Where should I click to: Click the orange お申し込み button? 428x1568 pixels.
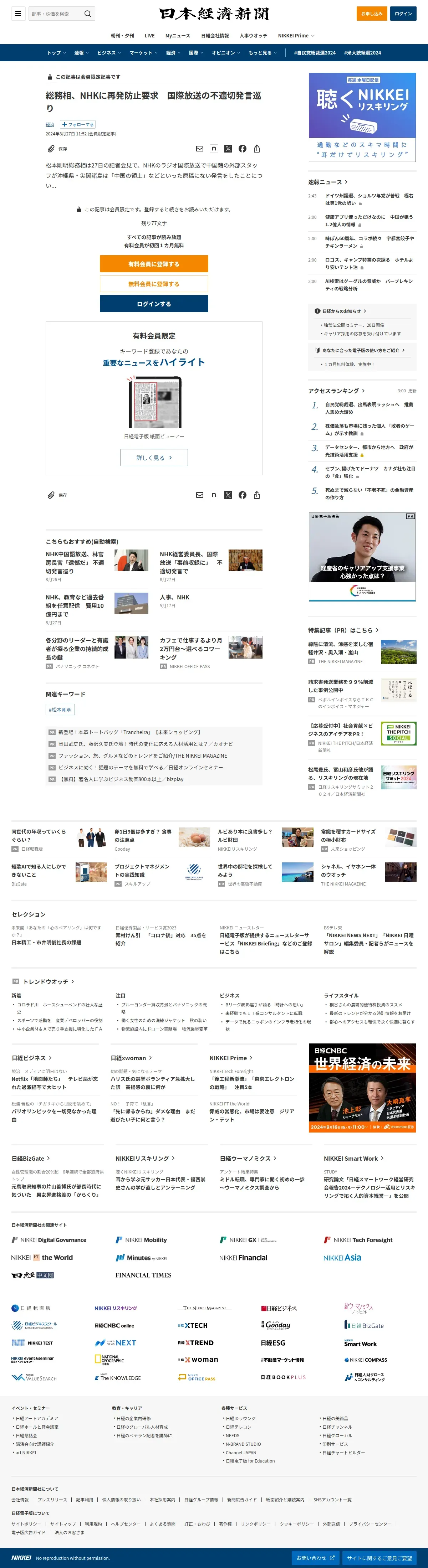click(x=372, y=14)
